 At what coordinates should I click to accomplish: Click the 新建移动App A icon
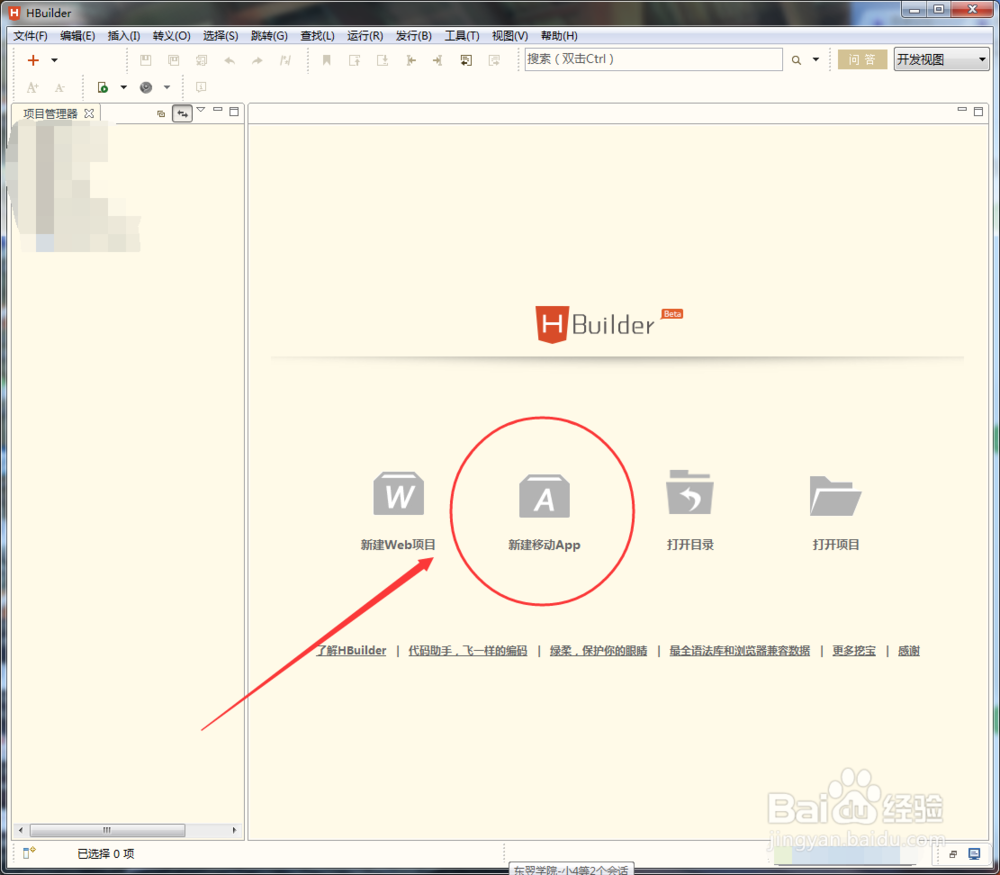tap(544, 496)
